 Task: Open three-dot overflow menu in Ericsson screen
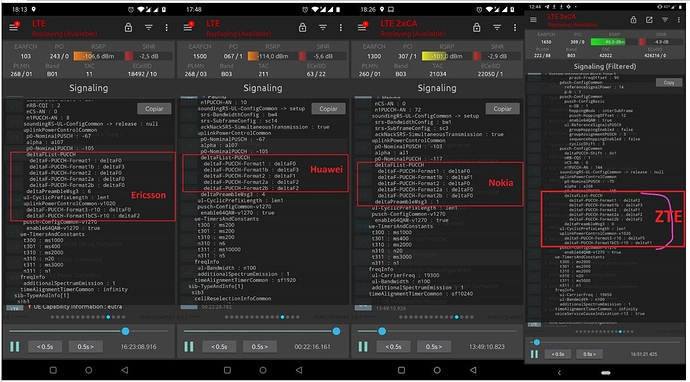(166, 27)
